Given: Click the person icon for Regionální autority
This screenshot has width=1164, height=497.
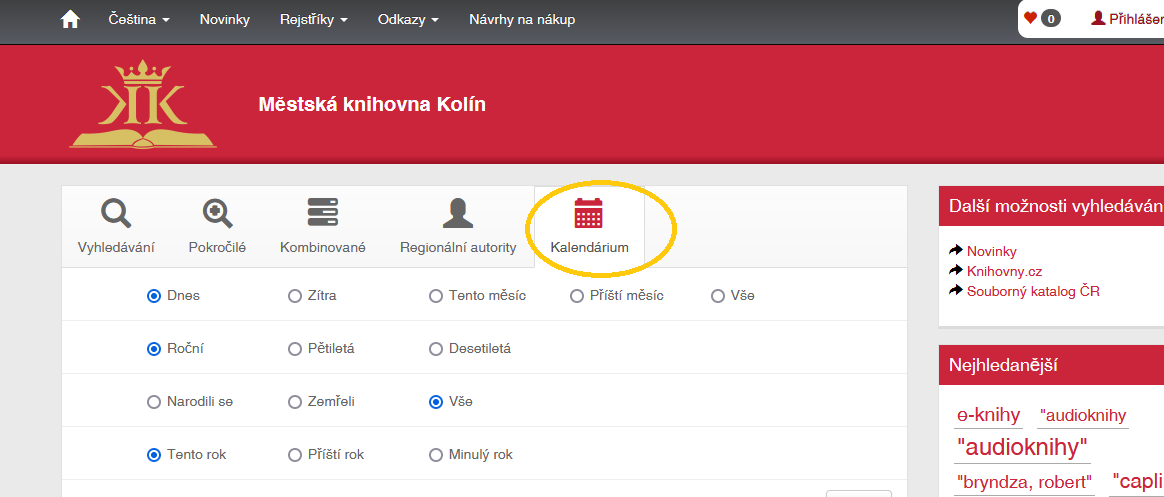Looking at the screenshot, I should (458, 213).
